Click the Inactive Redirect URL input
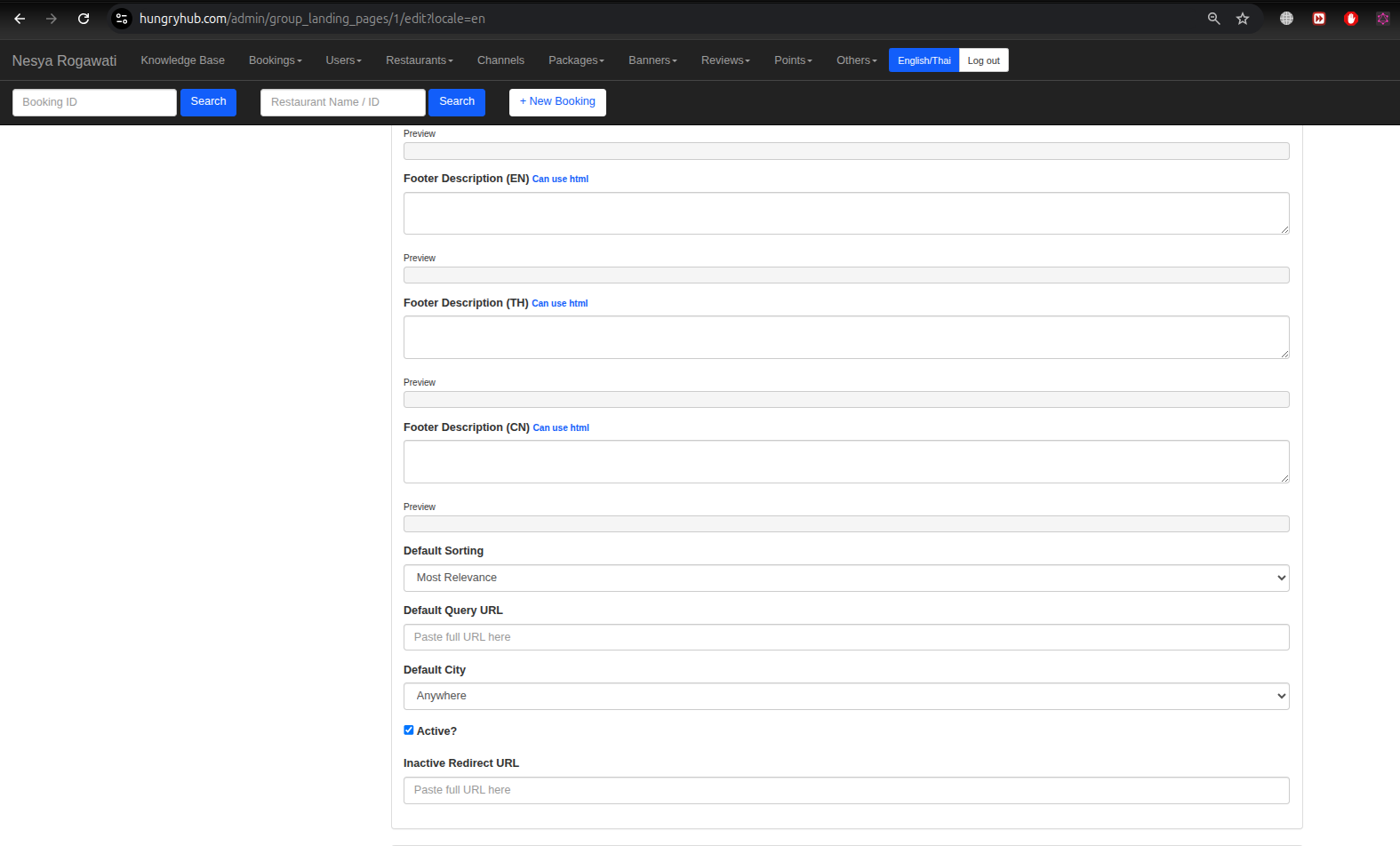 [845, 790]
